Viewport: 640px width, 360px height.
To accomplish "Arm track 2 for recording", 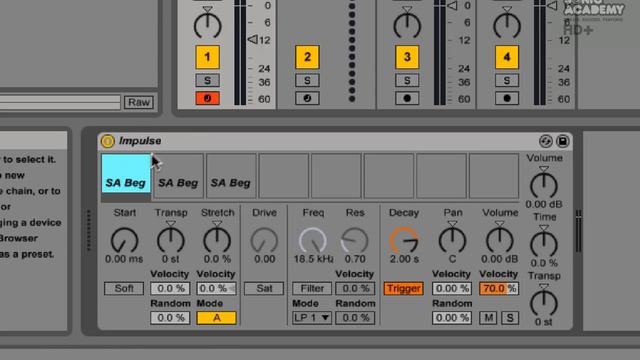I will [307, 98].
